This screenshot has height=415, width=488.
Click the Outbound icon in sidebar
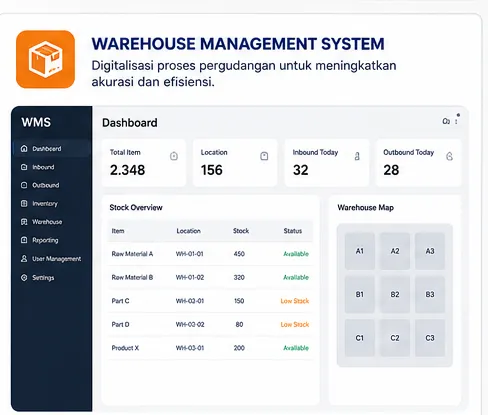(24, 185)
